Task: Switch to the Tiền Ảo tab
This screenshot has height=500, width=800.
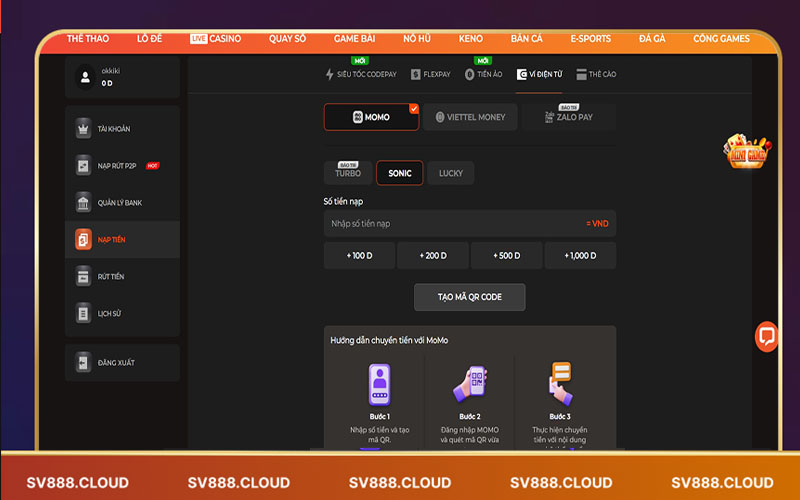Action: (484, 74)
